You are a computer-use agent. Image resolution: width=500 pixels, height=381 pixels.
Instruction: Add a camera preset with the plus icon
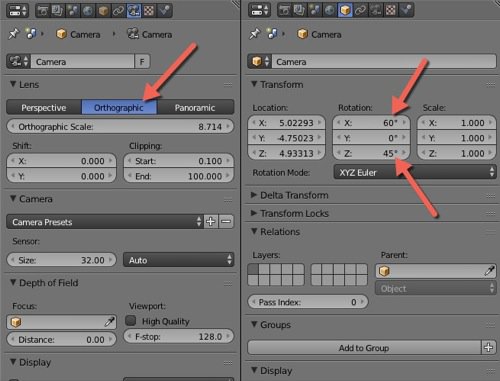(211, 222)
